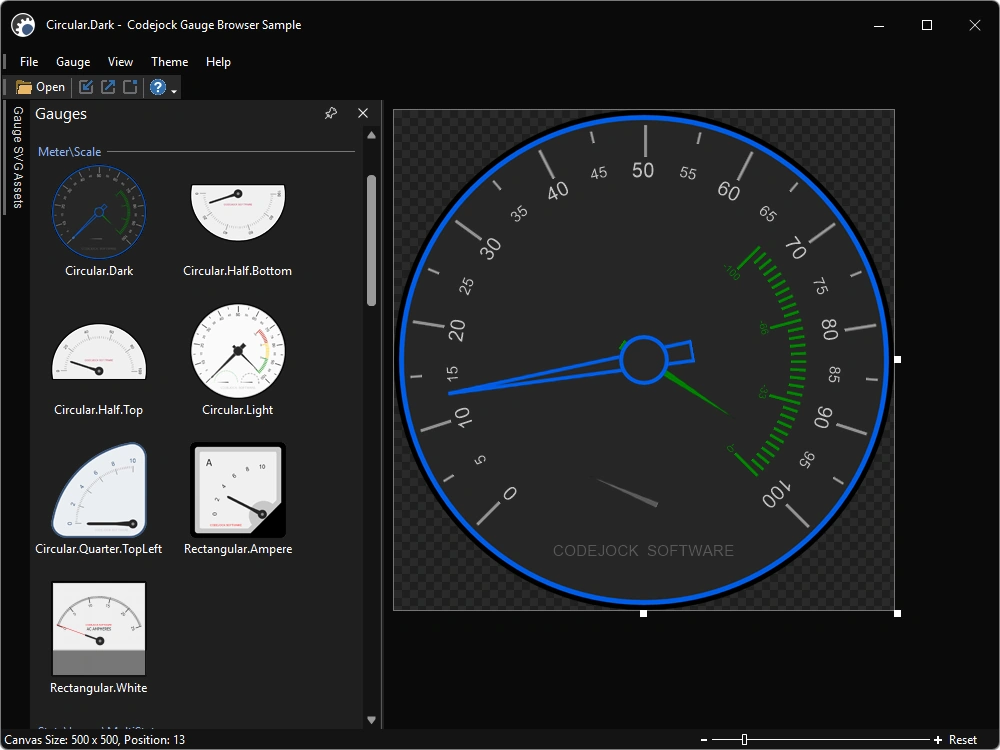
Task: Click the zoom slider plus button
Action: pyautogui.click(x=938, y=740)
